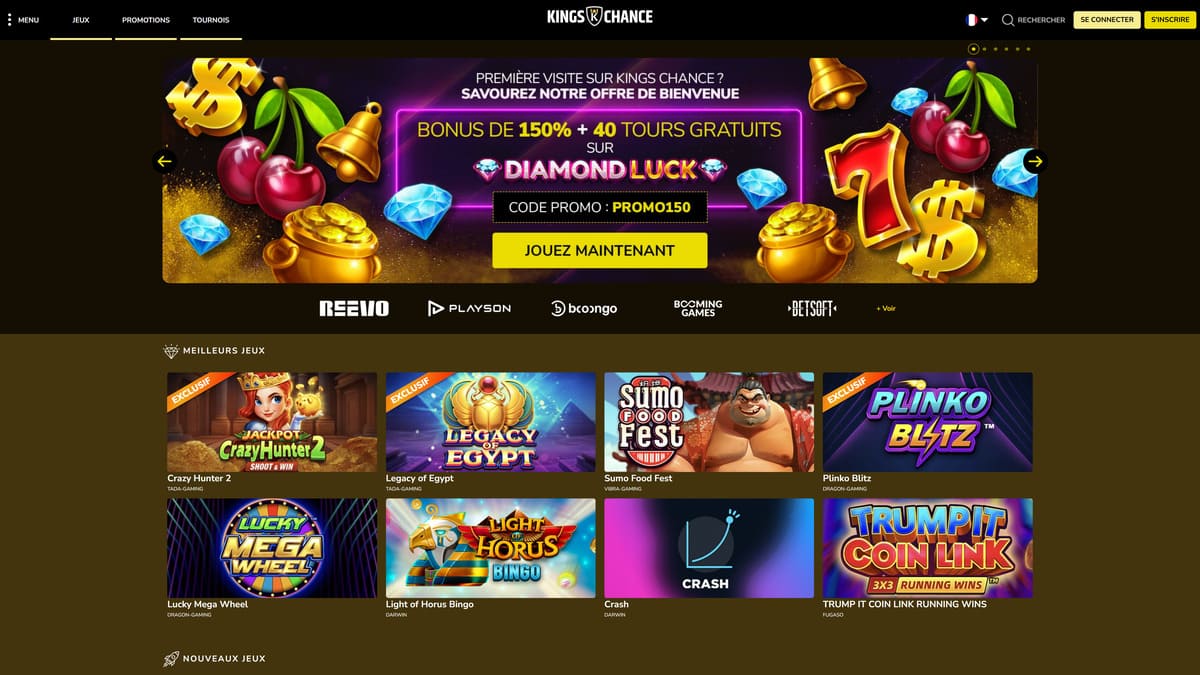Open the three-dot MENU icon
Screen dimensions: 1200x675
[x=10, y=20]
